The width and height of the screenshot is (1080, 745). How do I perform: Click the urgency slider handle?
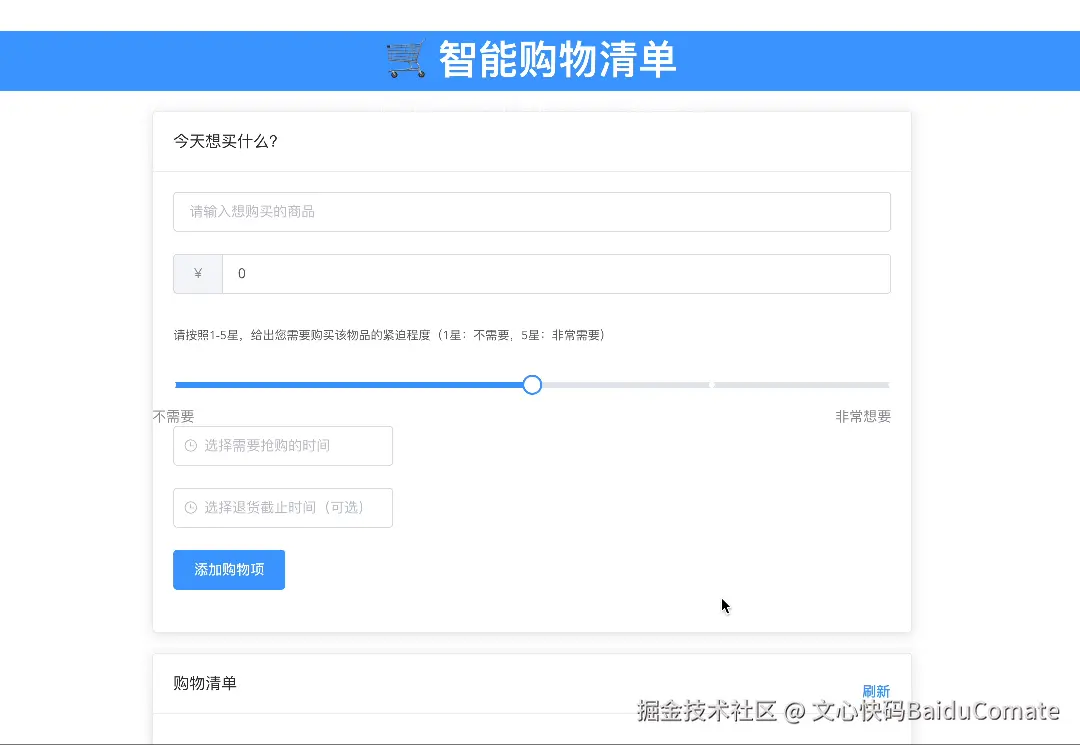(x=532, y=385)
